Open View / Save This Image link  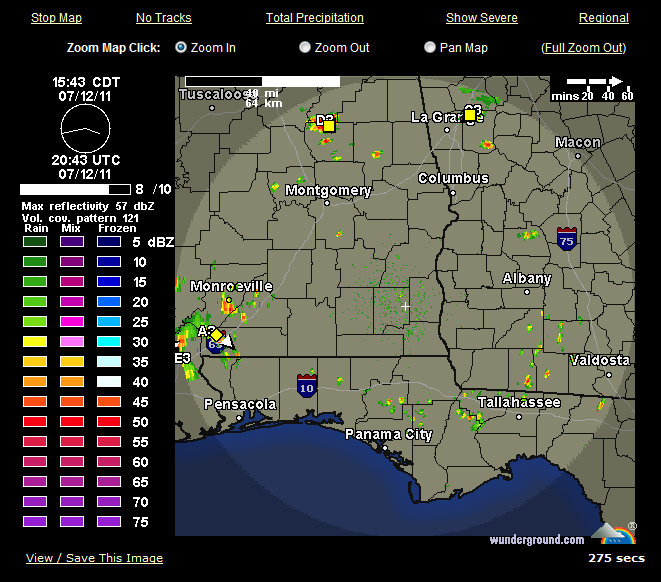click(x=94, y=558)
